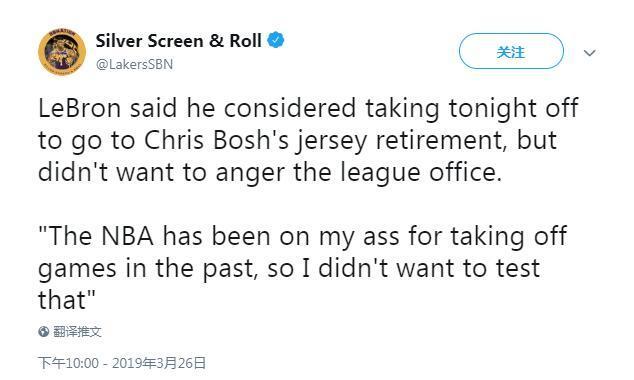634x380 pixels.
Task: Expand the tweet options chevron menu
Action: point(590,53)
